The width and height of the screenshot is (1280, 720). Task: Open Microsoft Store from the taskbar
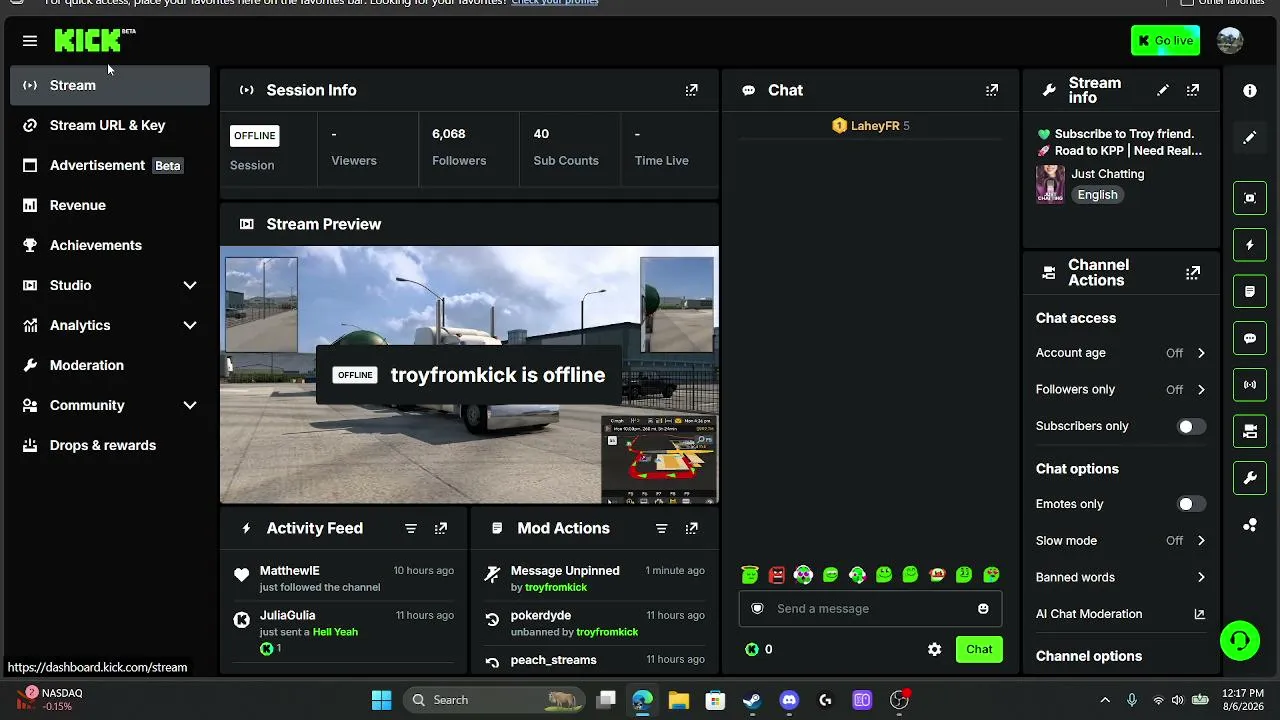coord(715,700)
